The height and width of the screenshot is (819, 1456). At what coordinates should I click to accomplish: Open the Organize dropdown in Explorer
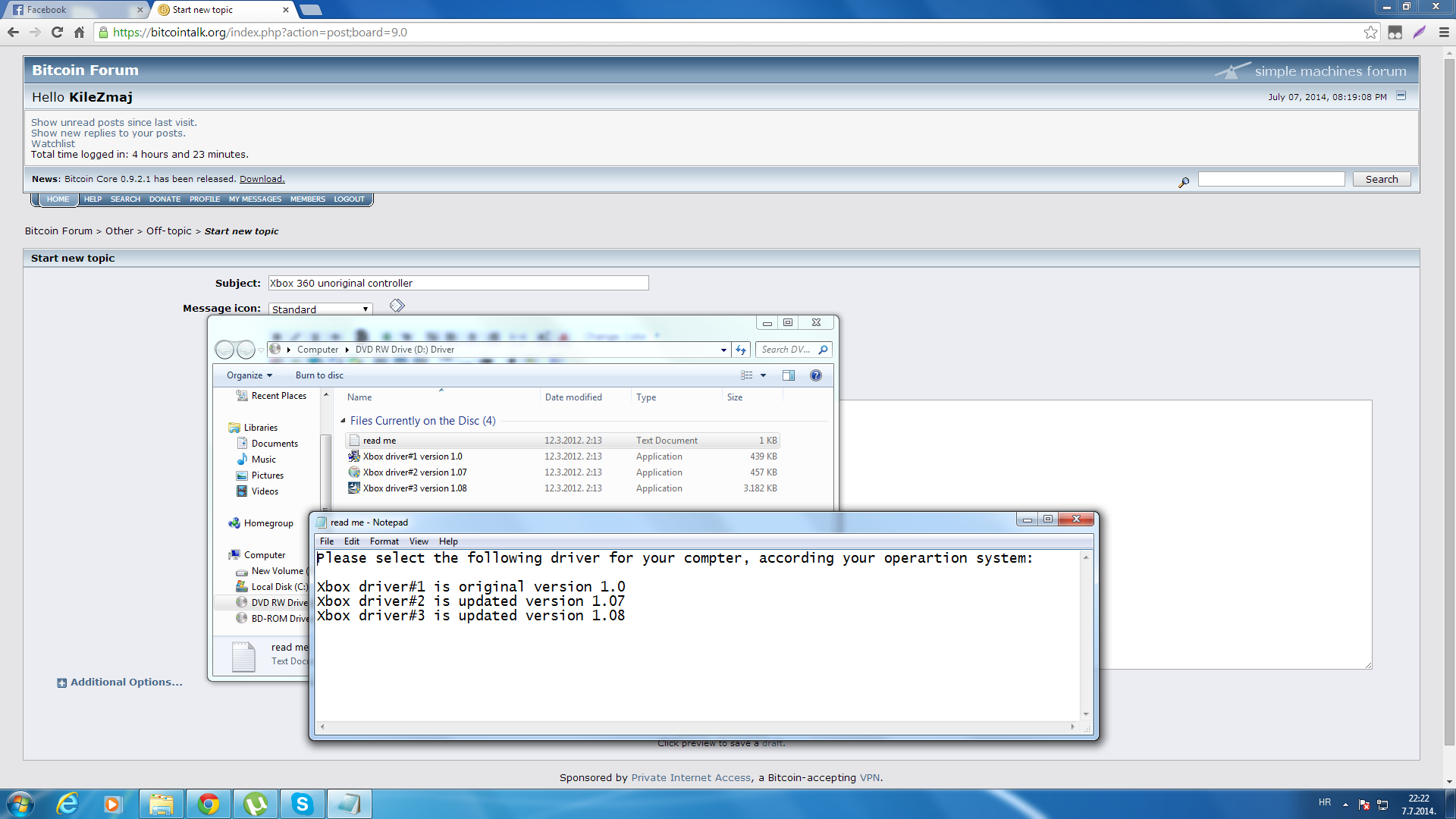(249, 375)
